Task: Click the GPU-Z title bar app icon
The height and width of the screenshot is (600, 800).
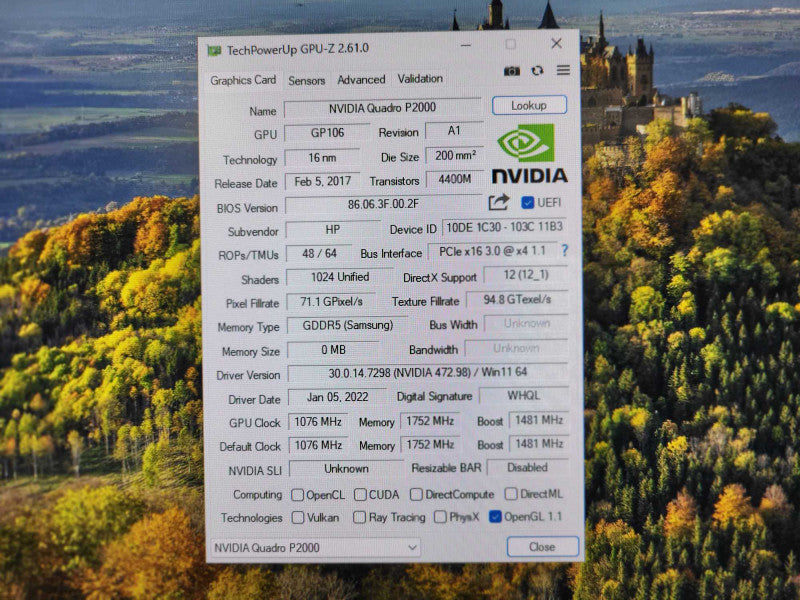Action: point(214,51)
